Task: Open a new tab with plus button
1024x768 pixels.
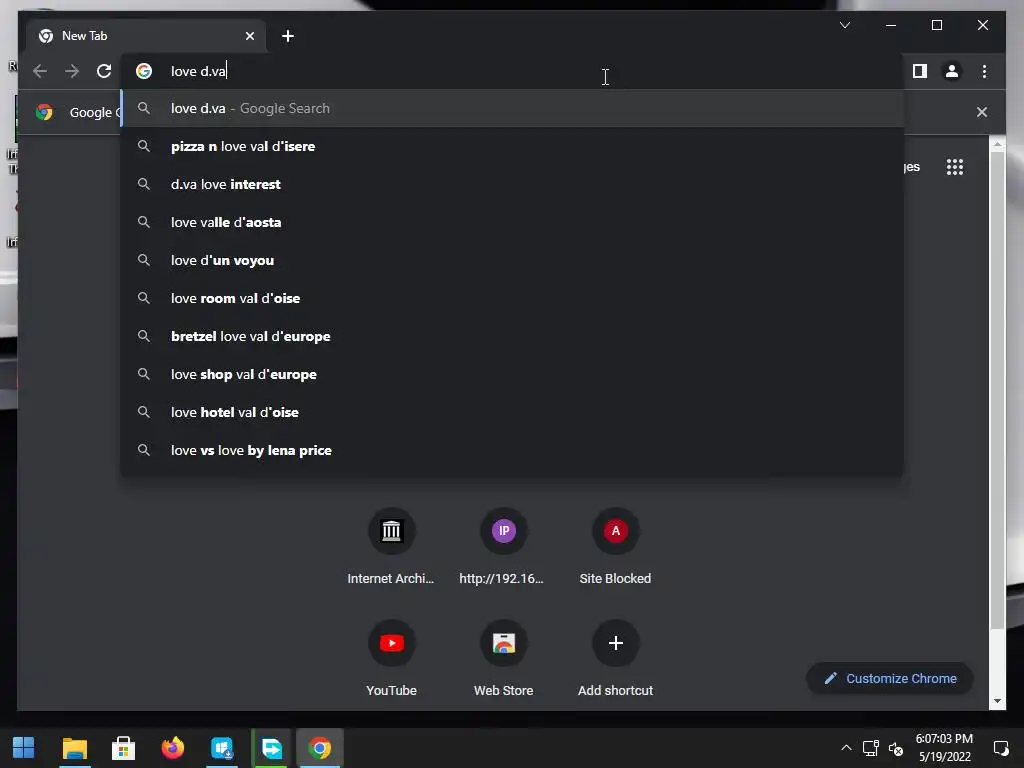Action: [x=287, y=36]
